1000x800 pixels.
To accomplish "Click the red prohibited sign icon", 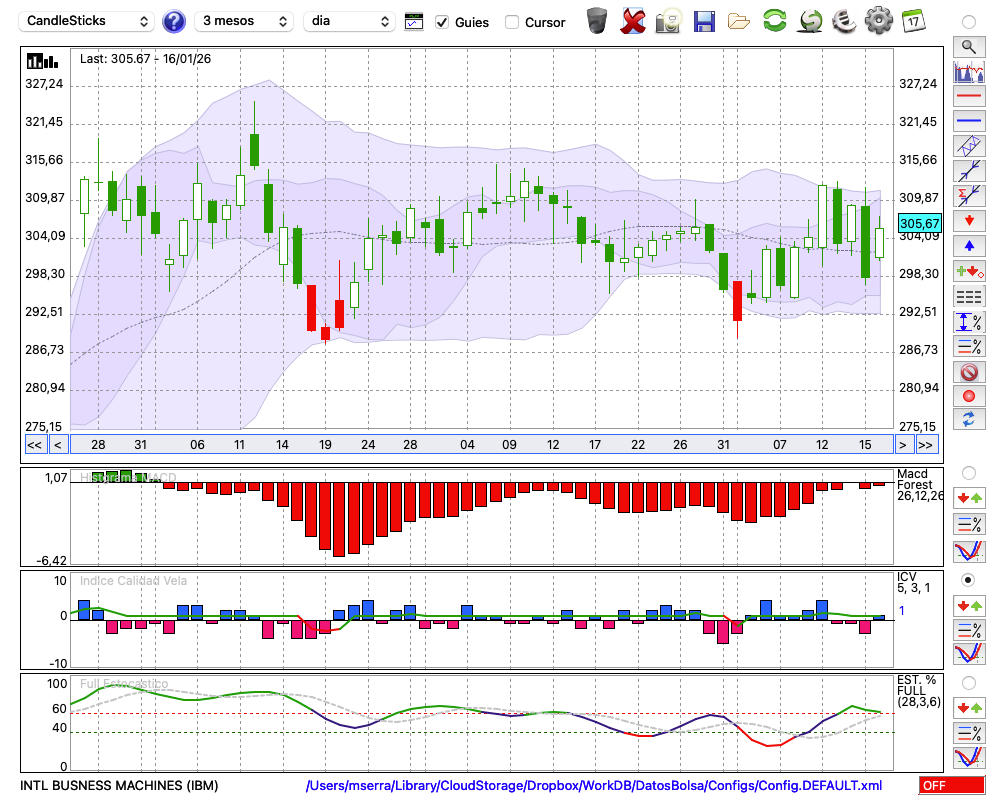I will pyautogui.click(x=969, y=371).
